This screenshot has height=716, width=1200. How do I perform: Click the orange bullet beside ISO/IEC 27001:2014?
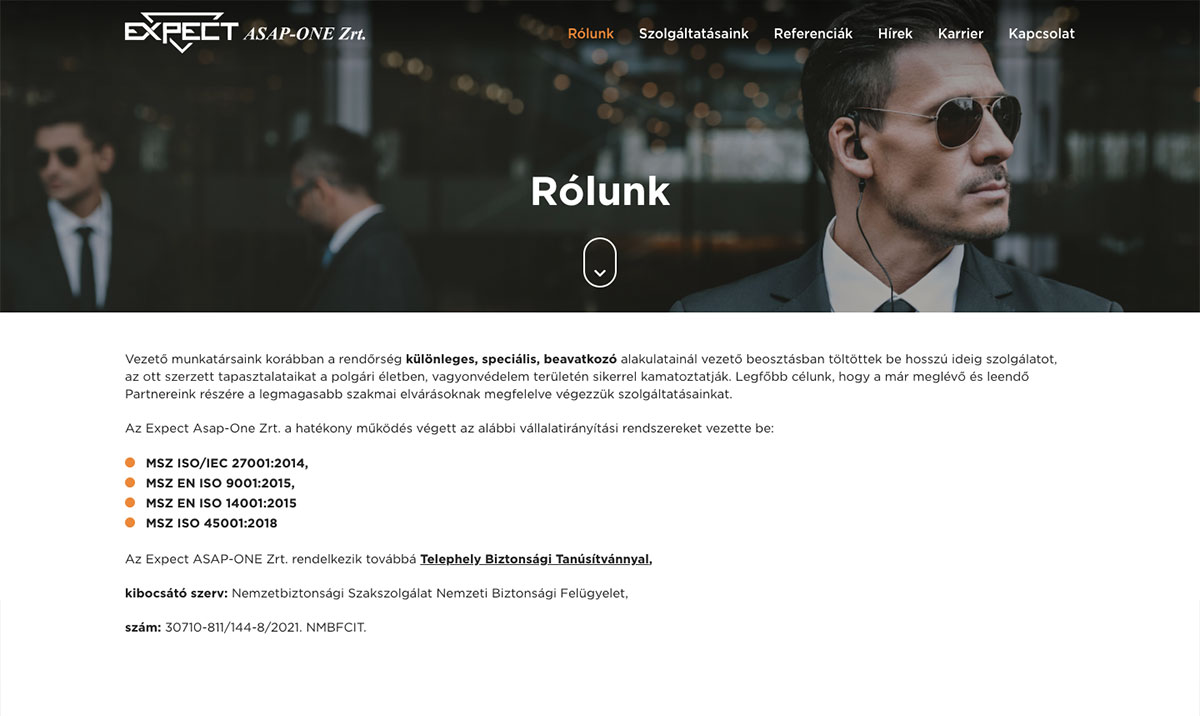point(130,462)
